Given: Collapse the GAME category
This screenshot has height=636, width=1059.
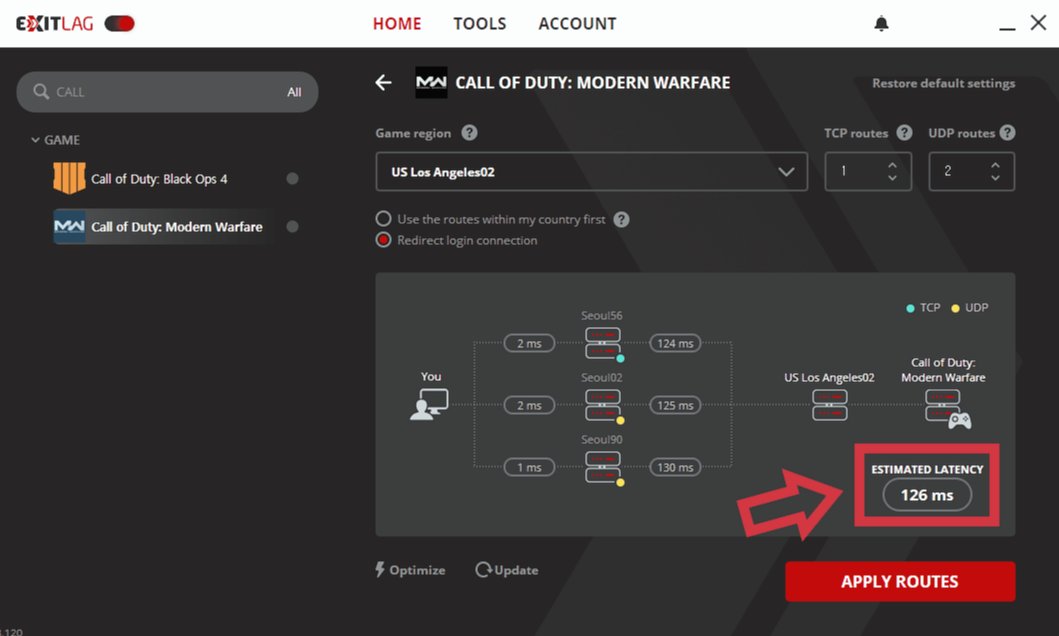Looking at the screenshot, I should 35,140.
